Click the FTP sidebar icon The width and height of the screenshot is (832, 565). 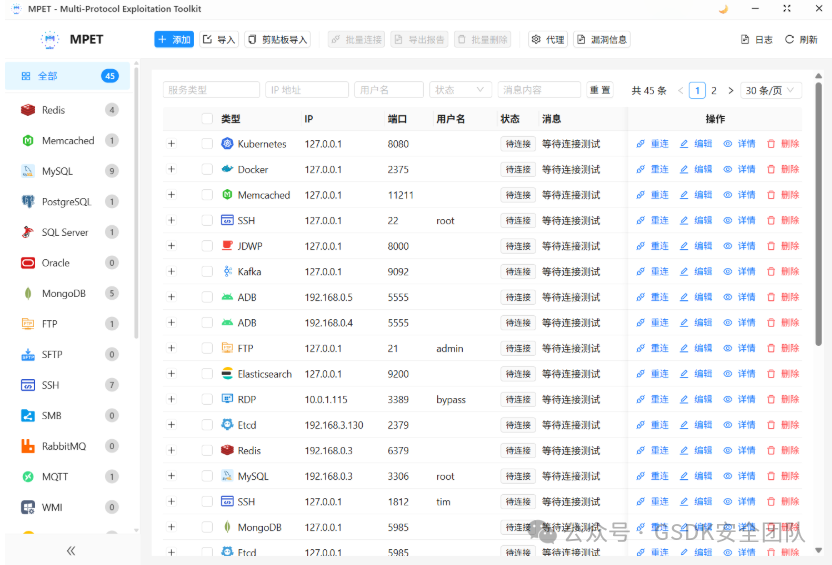[x=28, y=324]
